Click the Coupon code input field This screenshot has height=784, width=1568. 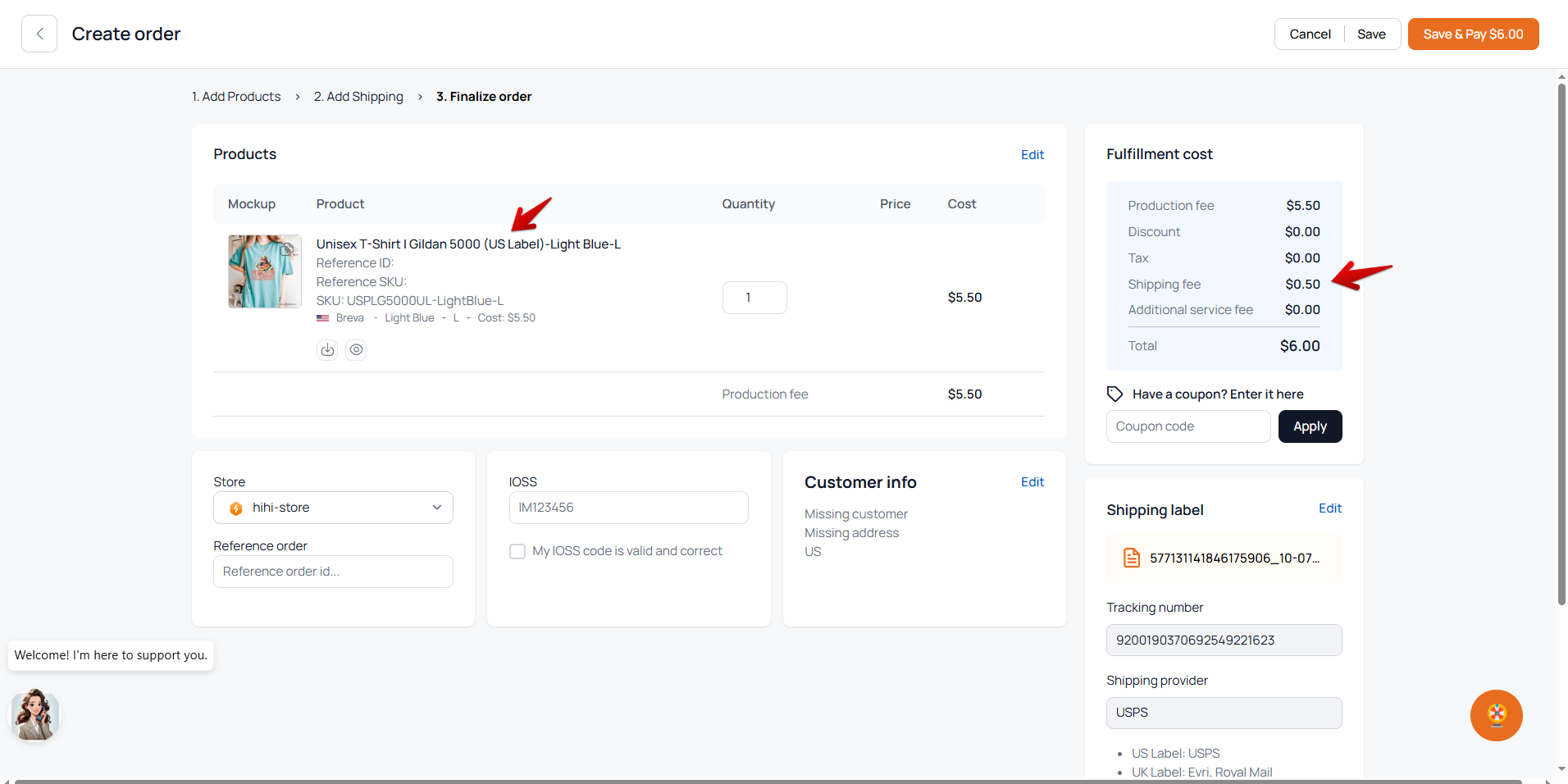point(1187,426)
